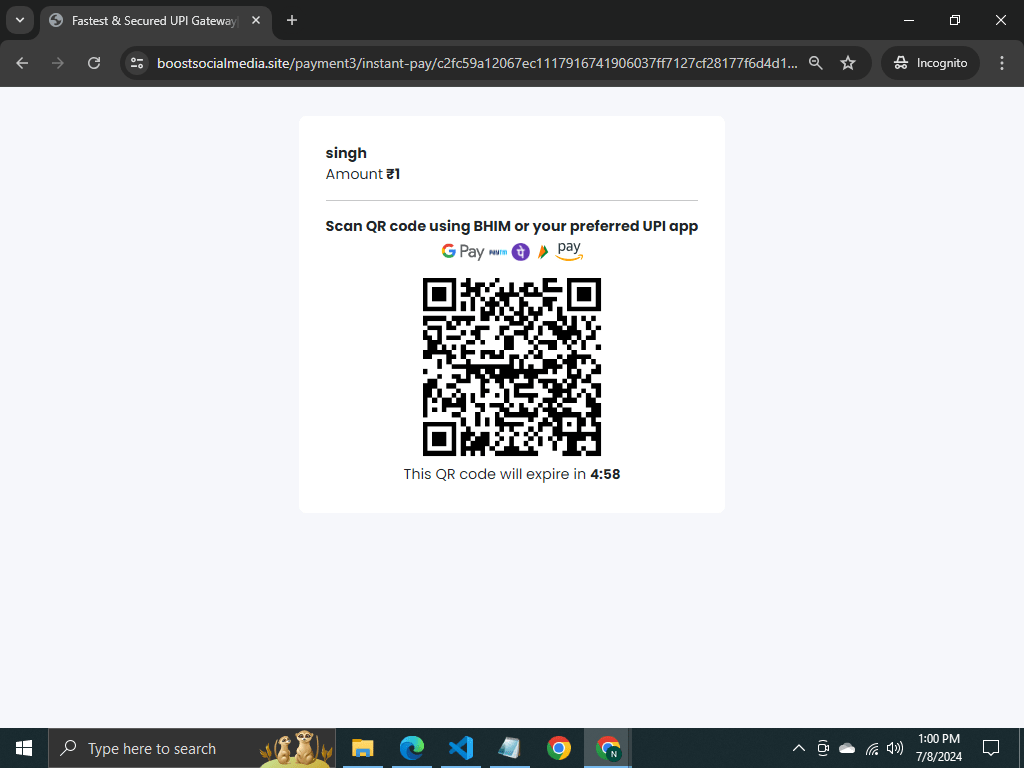Viewport: 1024px width, 768px height.
Task: Show hidden system tray icons
Action: (799, 748)
